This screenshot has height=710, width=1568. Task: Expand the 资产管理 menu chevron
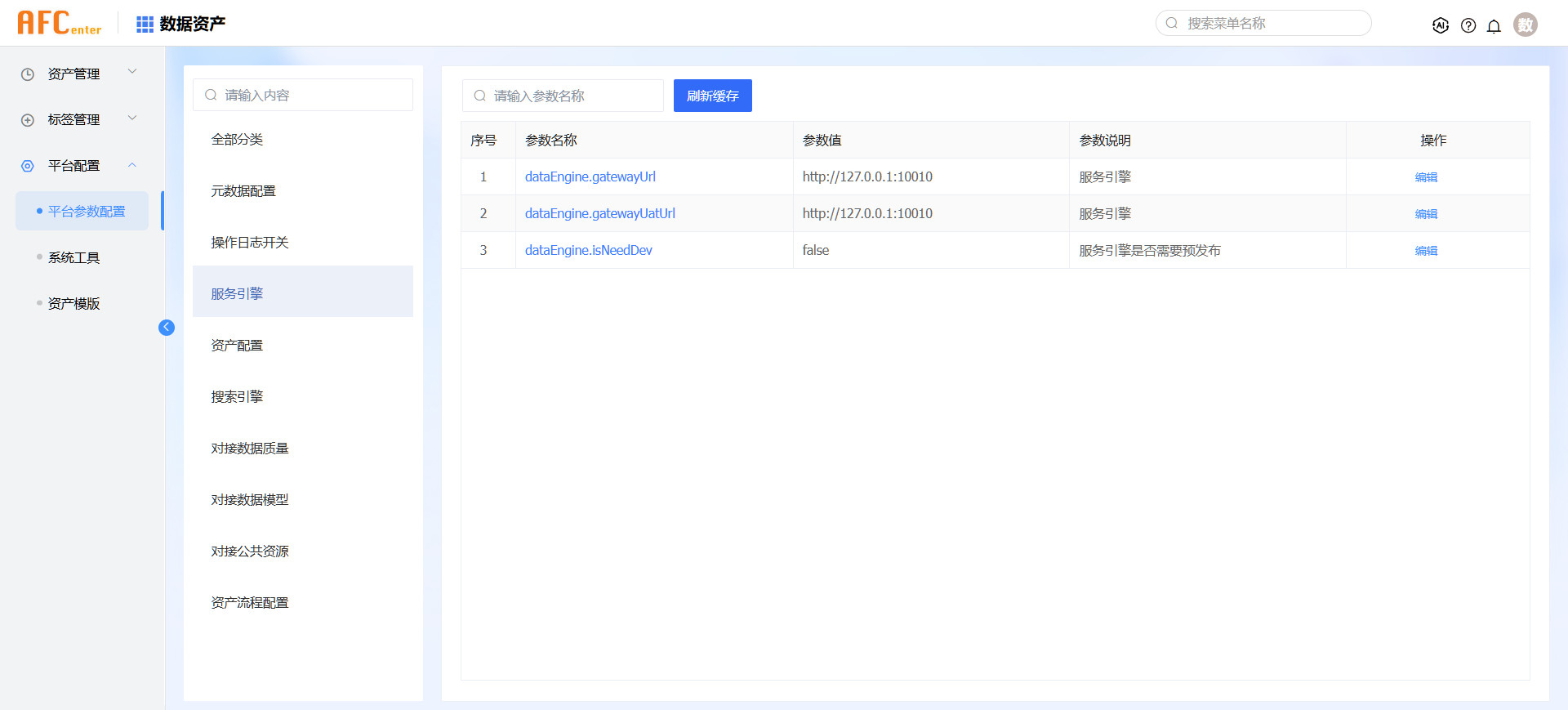132,72
